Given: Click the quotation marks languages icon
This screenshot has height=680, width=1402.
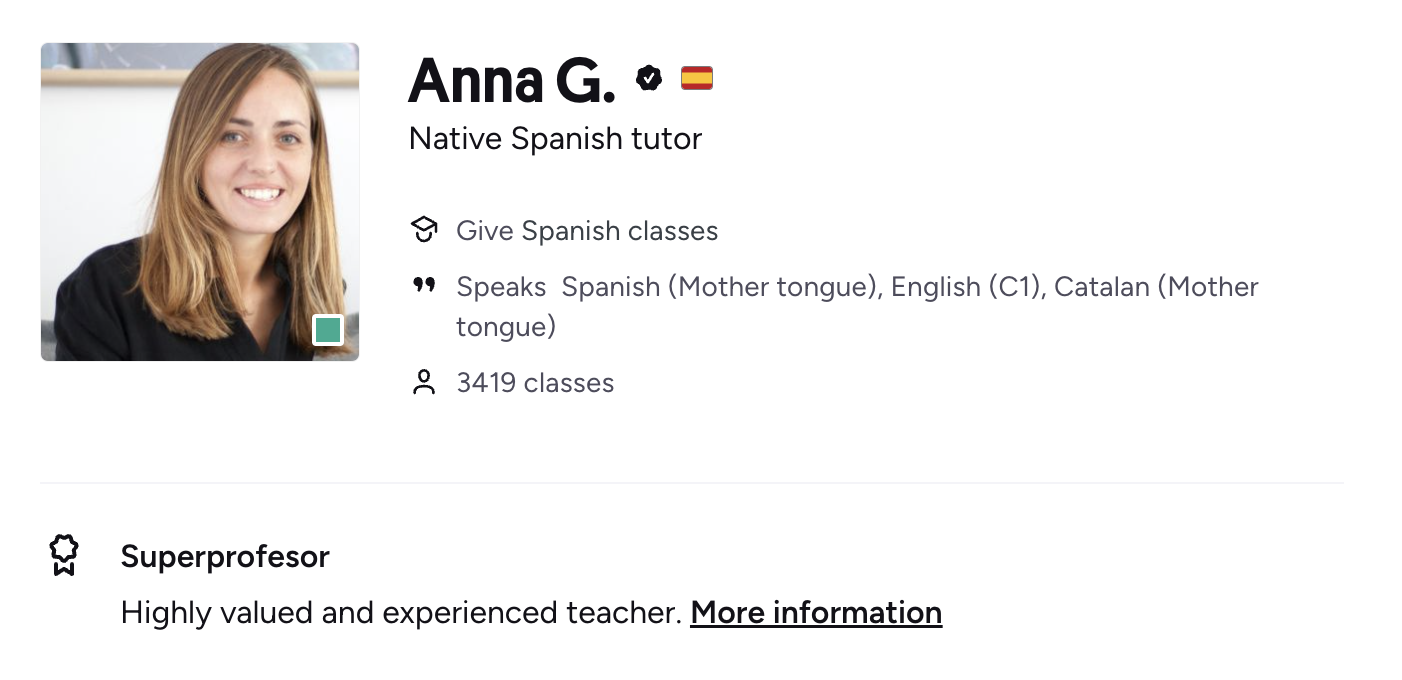Looking at the screenshot, I should tap(424, 286).
